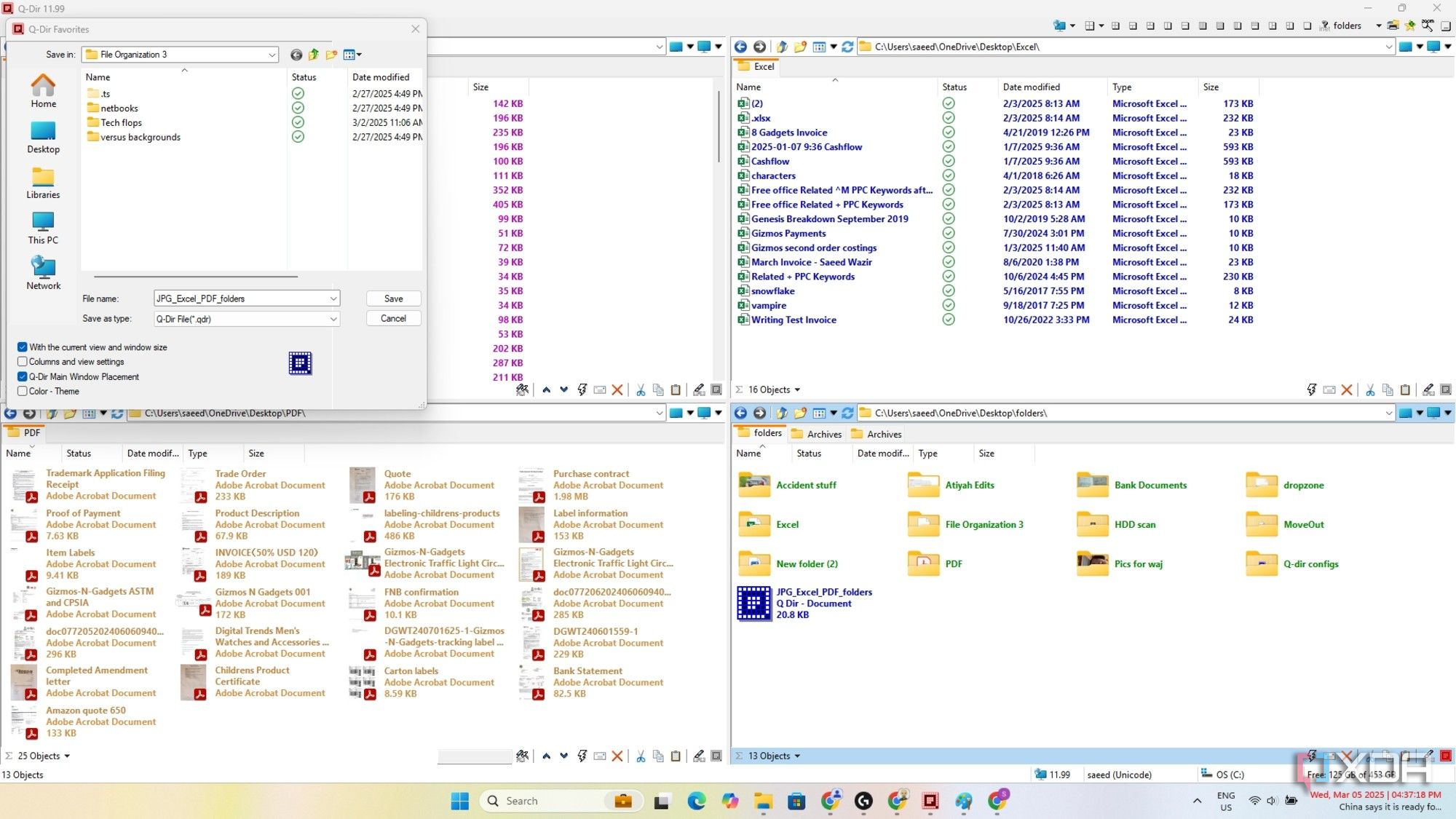Open Libraries in the save dialog sidebar
This screenshot has height=819, width=1456.
(43, 183)
